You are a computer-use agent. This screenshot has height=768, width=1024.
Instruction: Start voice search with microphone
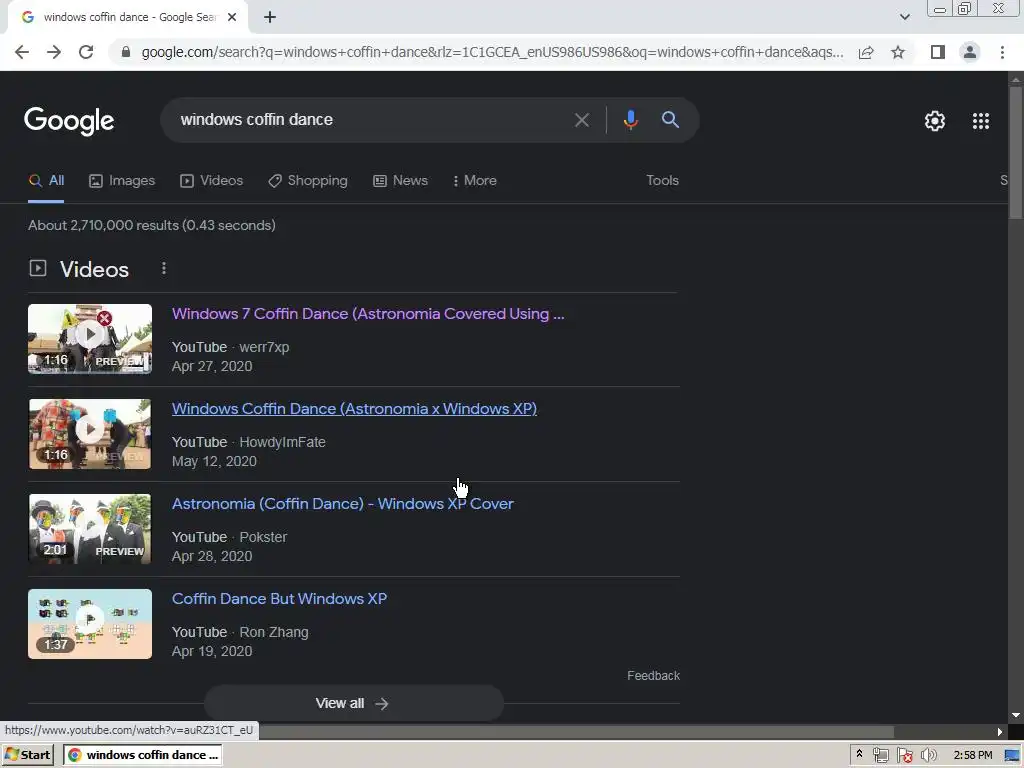tap(630, 120)
